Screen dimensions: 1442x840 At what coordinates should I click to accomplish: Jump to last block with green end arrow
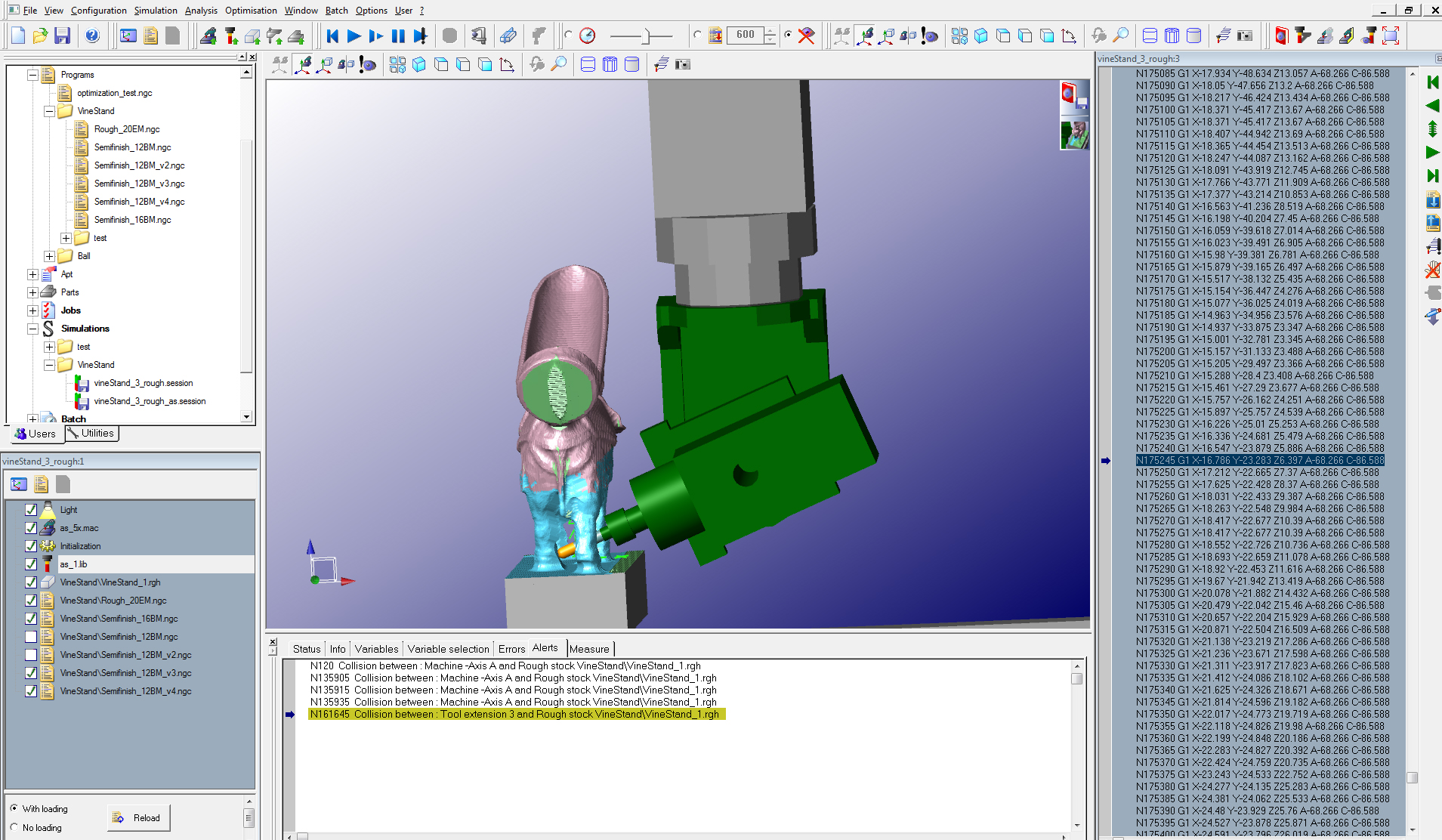(x=1432, y=176)
